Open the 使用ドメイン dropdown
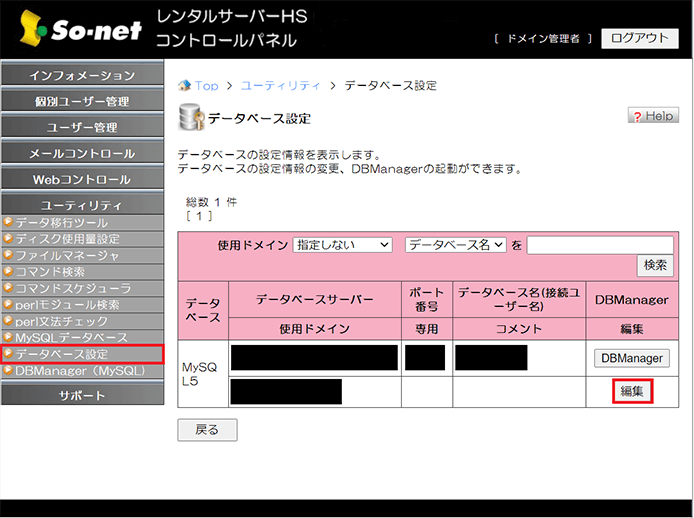The image size is (694, 518). [x=342, y=245]
